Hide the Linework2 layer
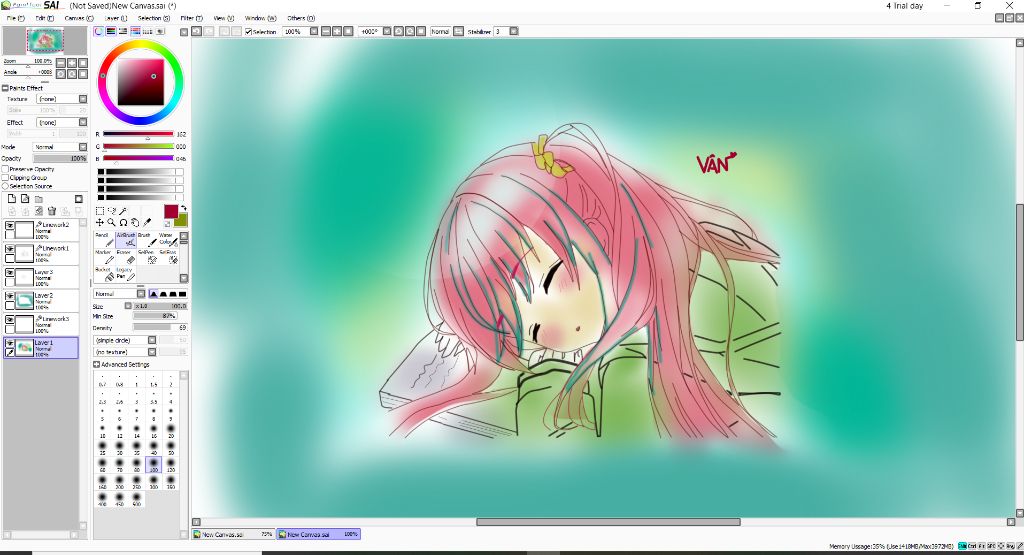 coord(10,225)
